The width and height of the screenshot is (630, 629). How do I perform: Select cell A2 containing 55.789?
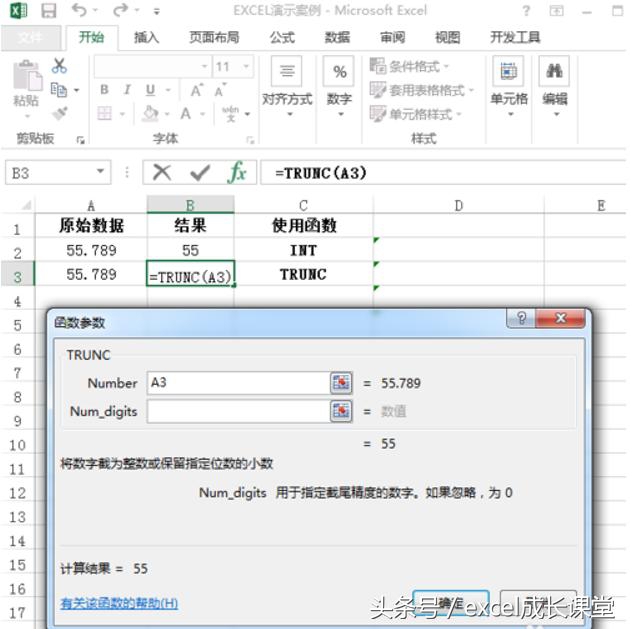pos(91,250)
